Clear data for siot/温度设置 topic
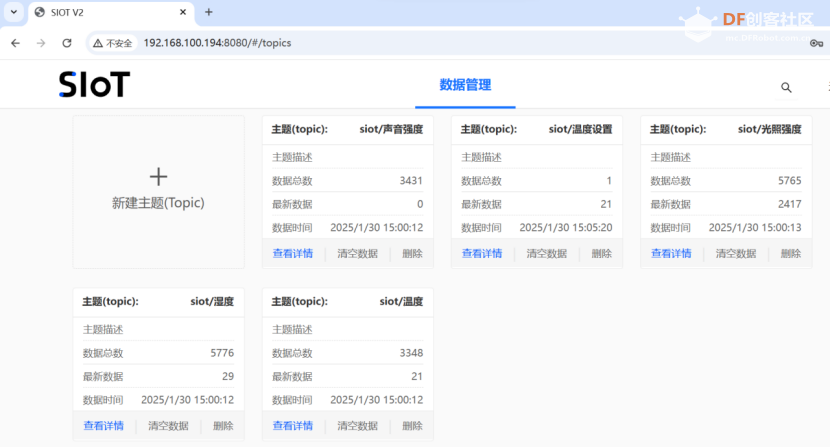 tap(547, 253)
